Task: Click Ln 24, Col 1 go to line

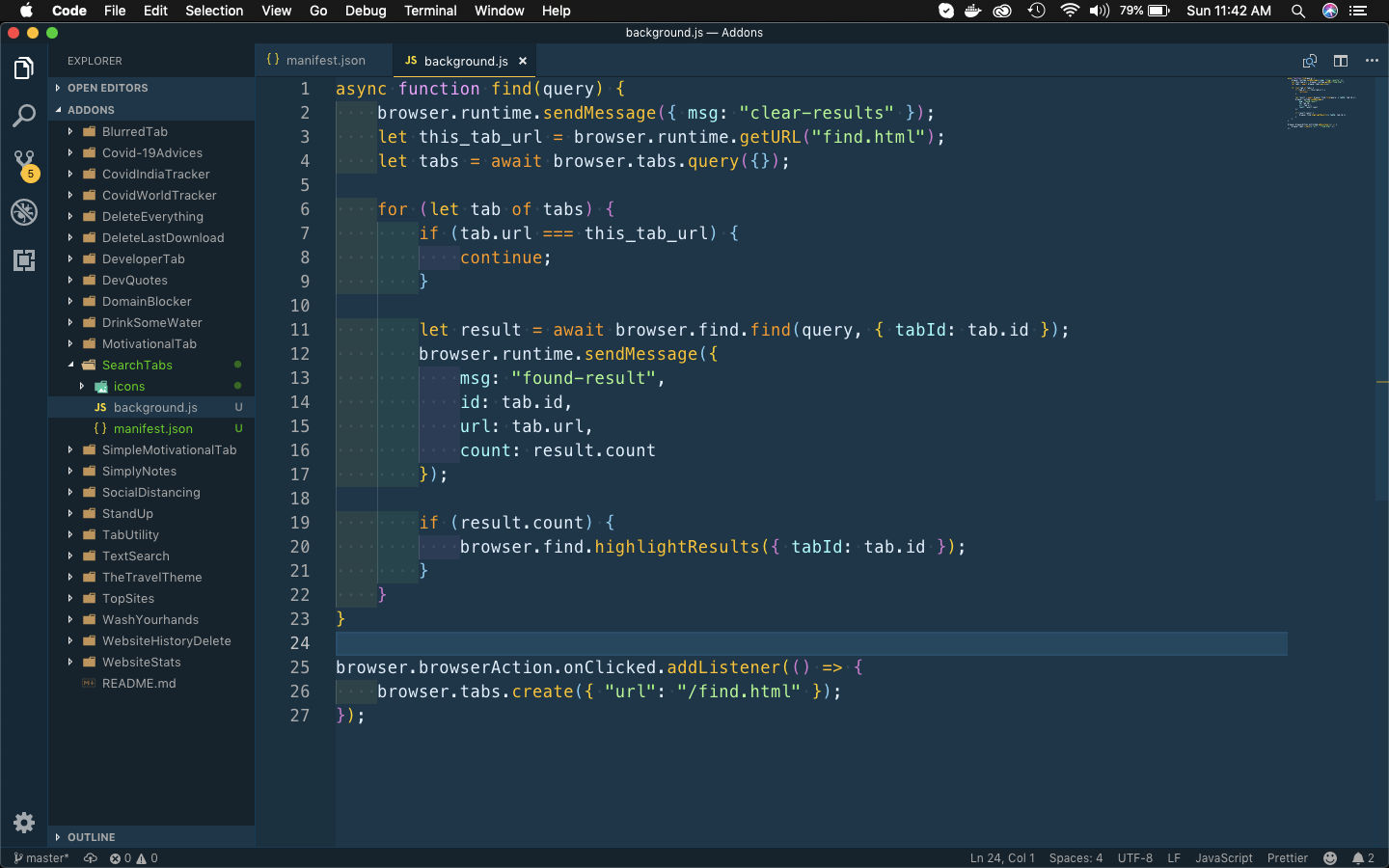Action: 1002,858
